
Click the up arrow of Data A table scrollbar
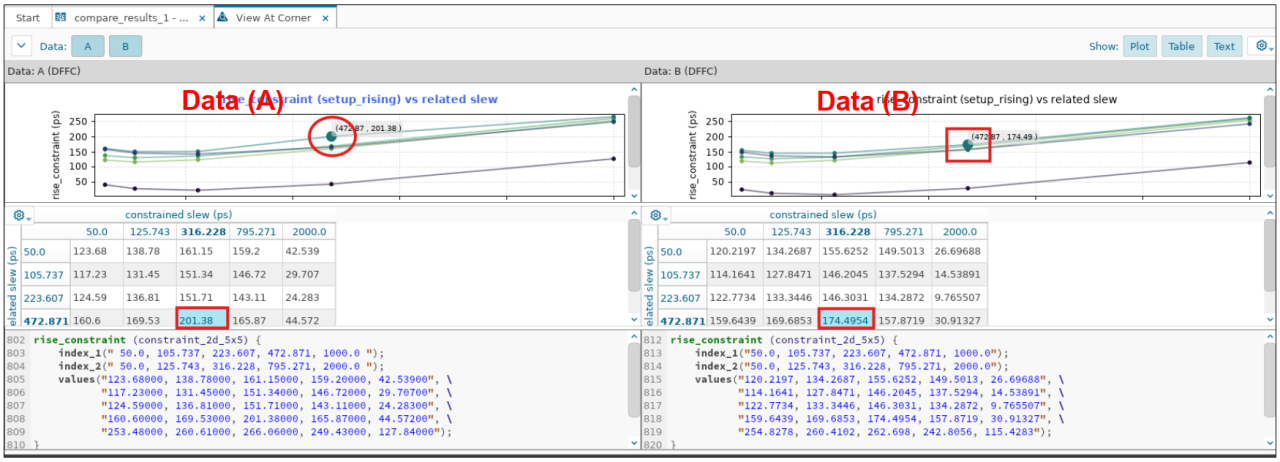[633, 214]
